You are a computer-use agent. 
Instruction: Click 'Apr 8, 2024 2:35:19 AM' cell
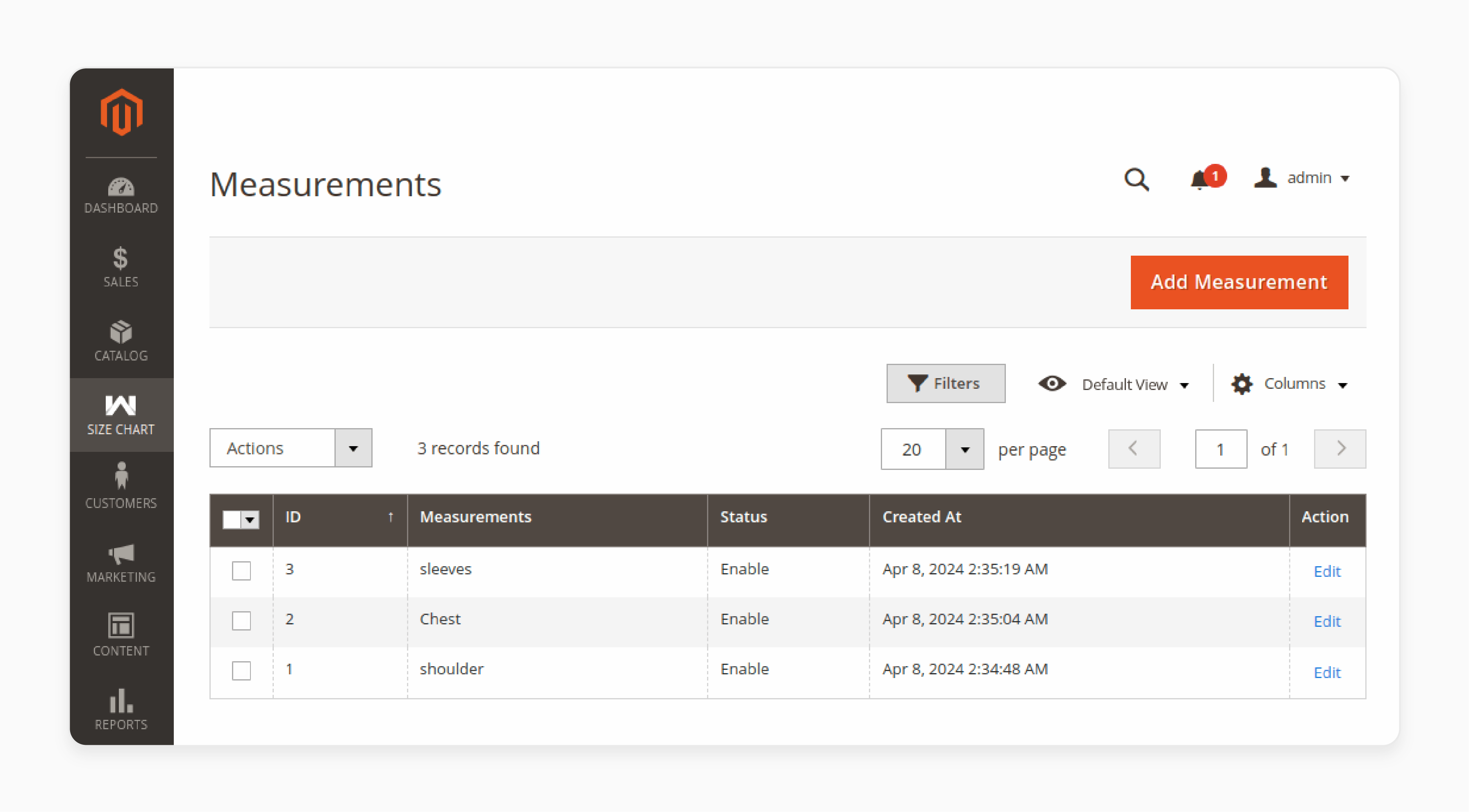965,569
